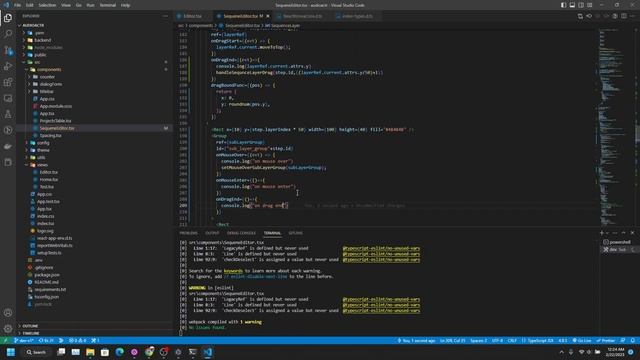Open the File menu
The height and width of the screenshot is (360, 640).
[18, 5]
